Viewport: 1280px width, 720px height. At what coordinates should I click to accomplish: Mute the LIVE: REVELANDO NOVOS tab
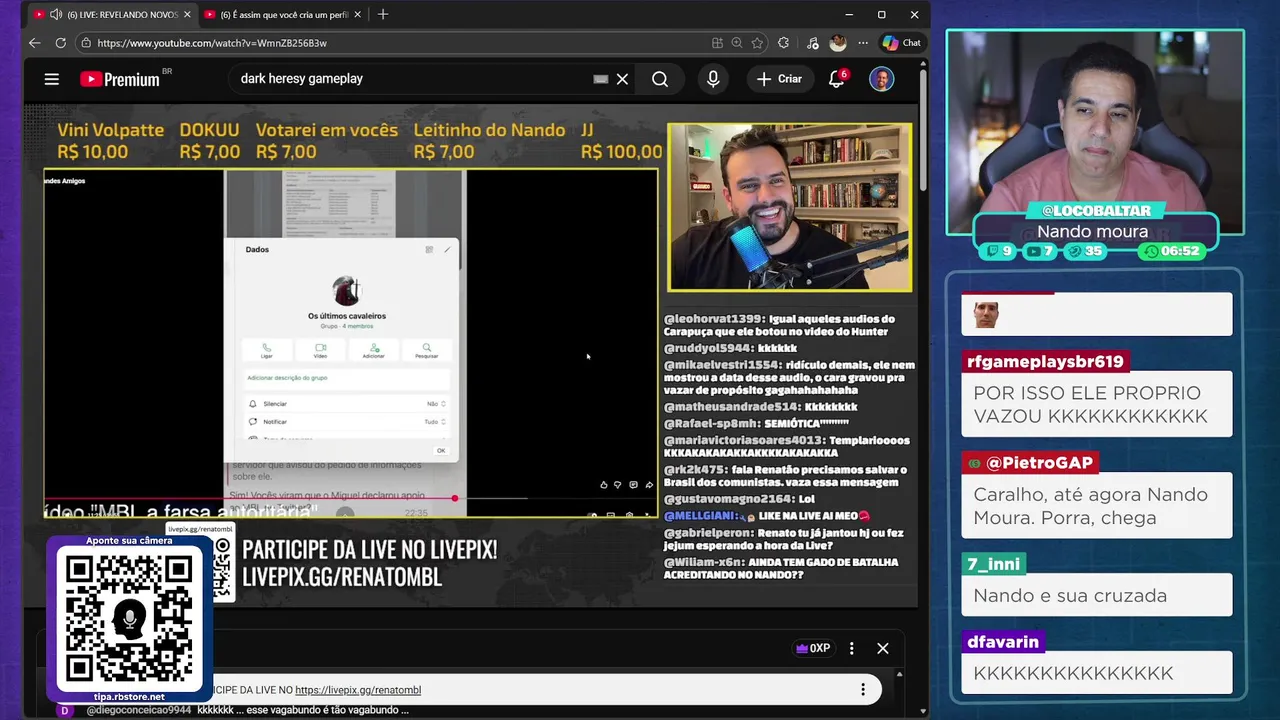coord(55,14)
